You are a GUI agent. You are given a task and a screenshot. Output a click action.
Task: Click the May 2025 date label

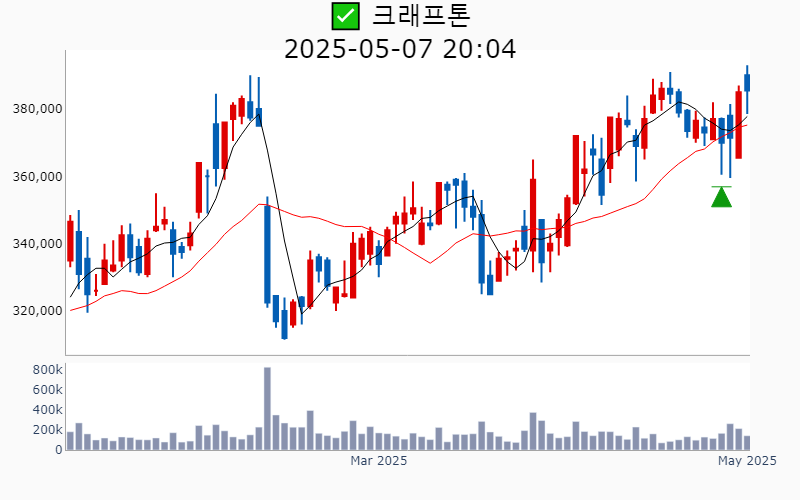click(747, 461)
